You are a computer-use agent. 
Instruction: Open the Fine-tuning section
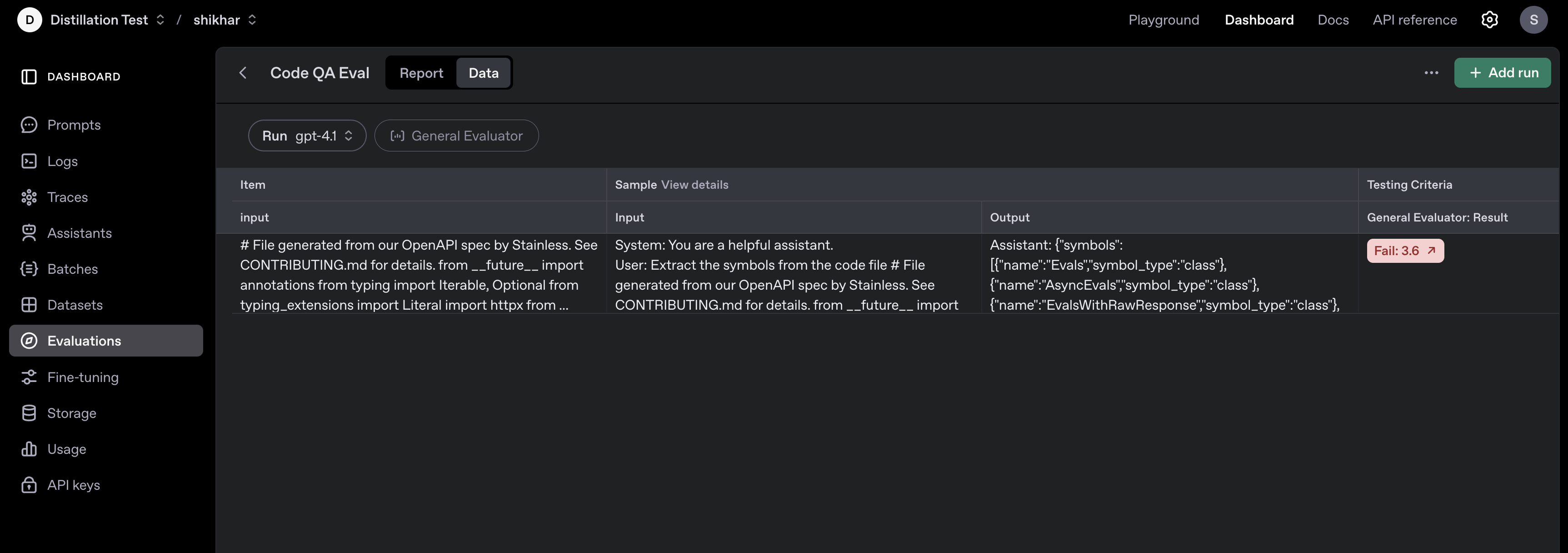(83, 377)
